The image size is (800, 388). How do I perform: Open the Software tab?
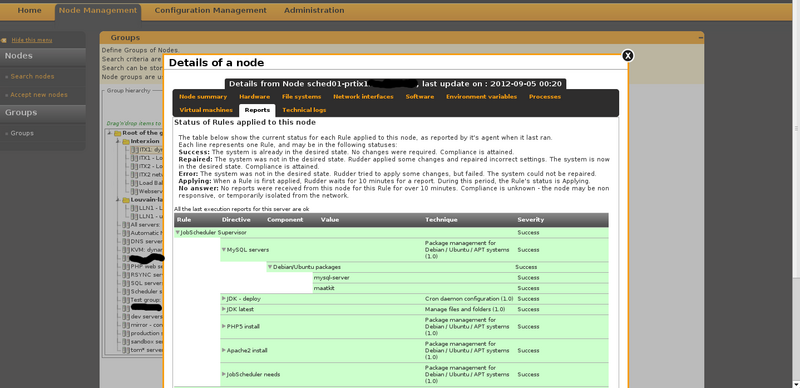tap(420, 96)
